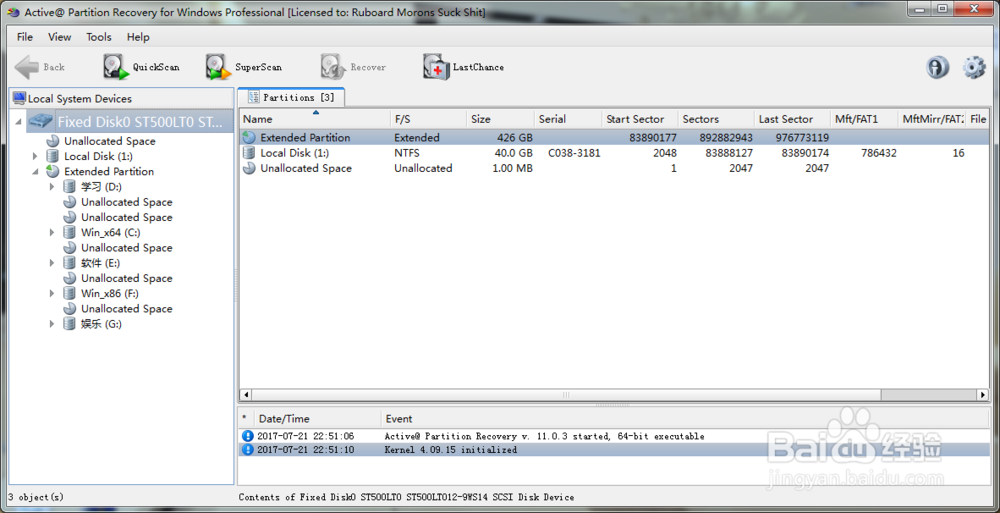Click the 学习 (D:) volume icon

(x=70, y=187)
